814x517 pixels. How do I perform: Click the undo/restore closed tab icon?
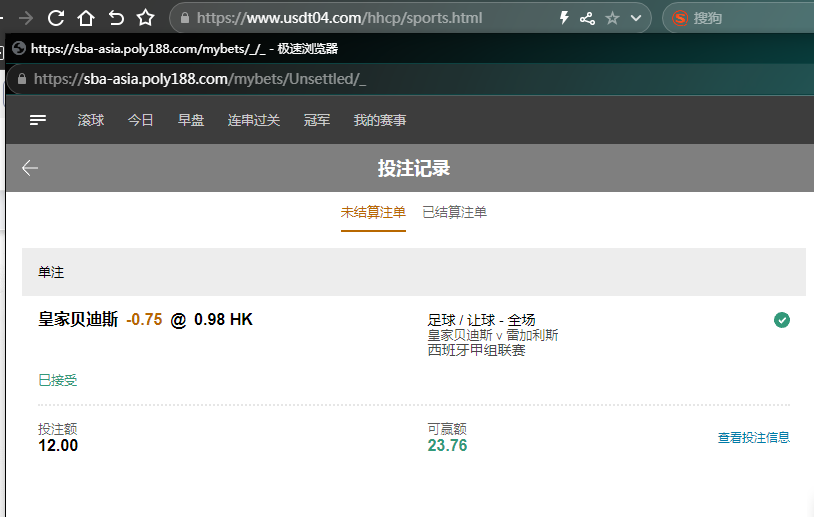tap(116, 18)
